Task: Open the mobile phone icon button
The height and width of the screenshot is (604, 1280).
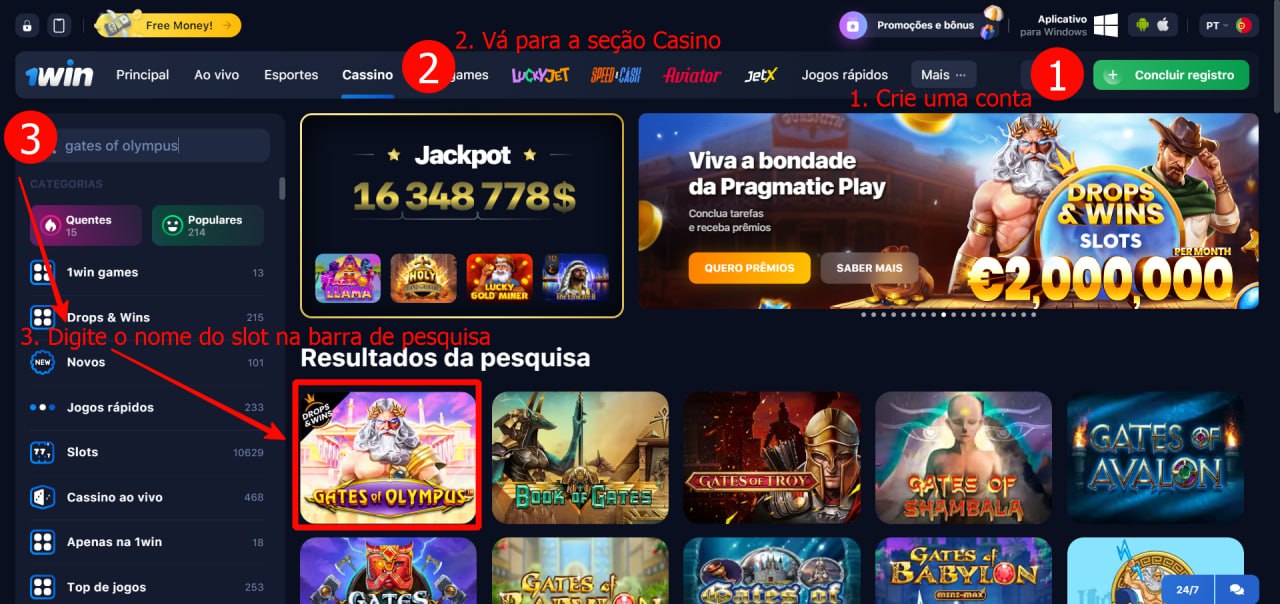Action: pyautogui.click(x=59, y=25)
